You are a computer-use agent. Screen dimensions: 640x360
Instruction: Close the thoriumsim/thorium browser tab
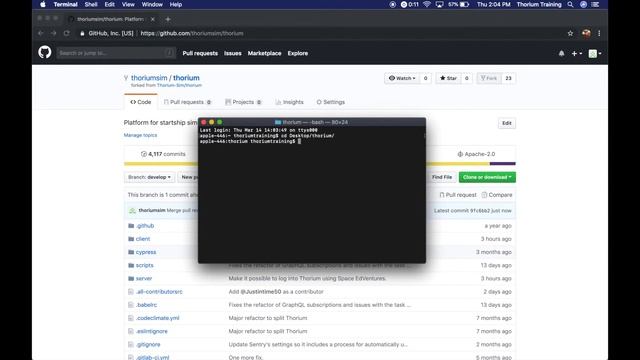(153, 19)
